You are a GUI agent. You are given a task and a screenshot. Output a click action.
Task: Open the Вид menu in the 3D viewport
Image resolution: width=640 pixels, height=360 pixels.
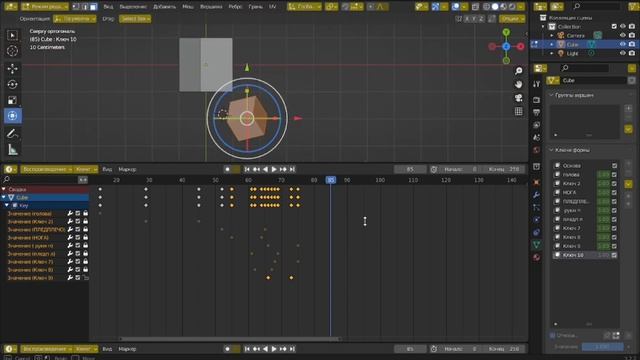(108, 7)
